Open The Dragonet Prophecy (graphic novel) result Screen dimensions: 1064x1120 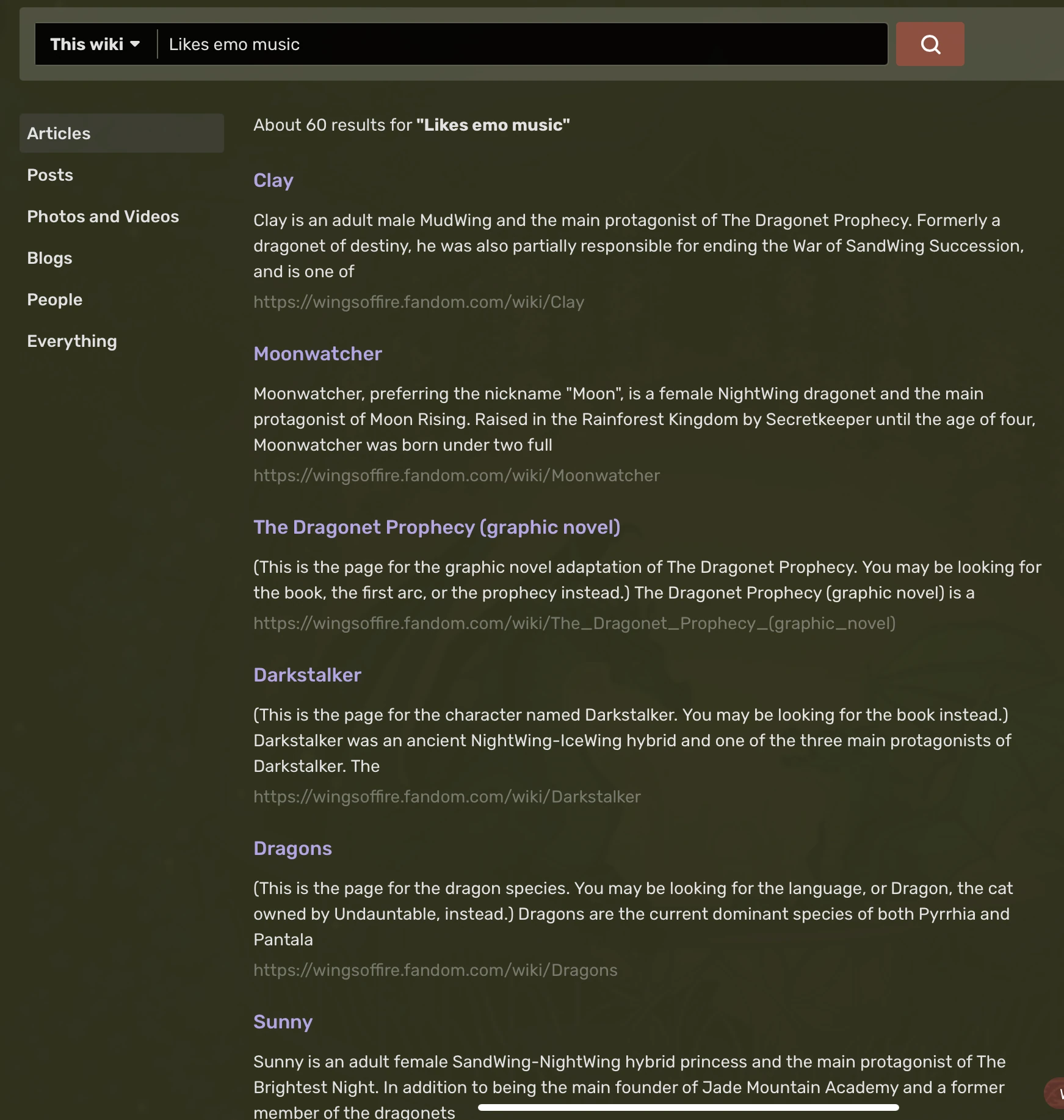tap(436, 527)
